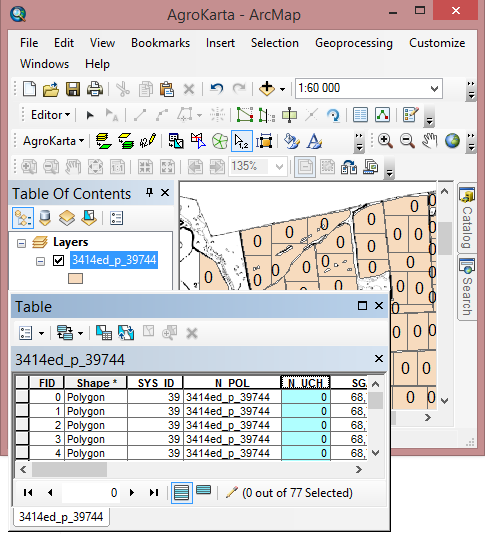
Task: Switch to List By Visibility view
Action: pos(67,218)
